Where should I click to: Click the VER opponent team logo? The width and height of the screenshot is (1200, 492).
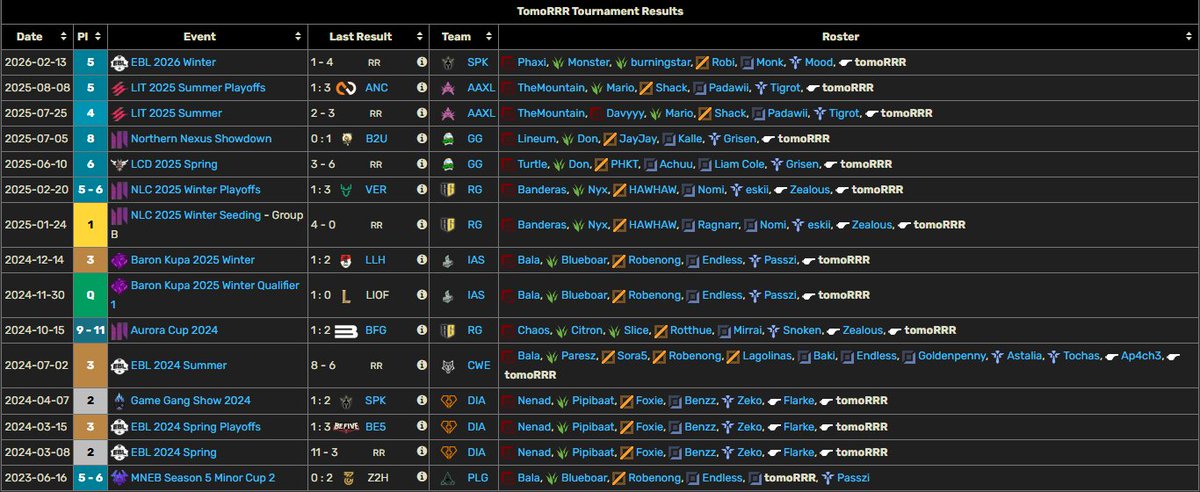coord(346,190)
